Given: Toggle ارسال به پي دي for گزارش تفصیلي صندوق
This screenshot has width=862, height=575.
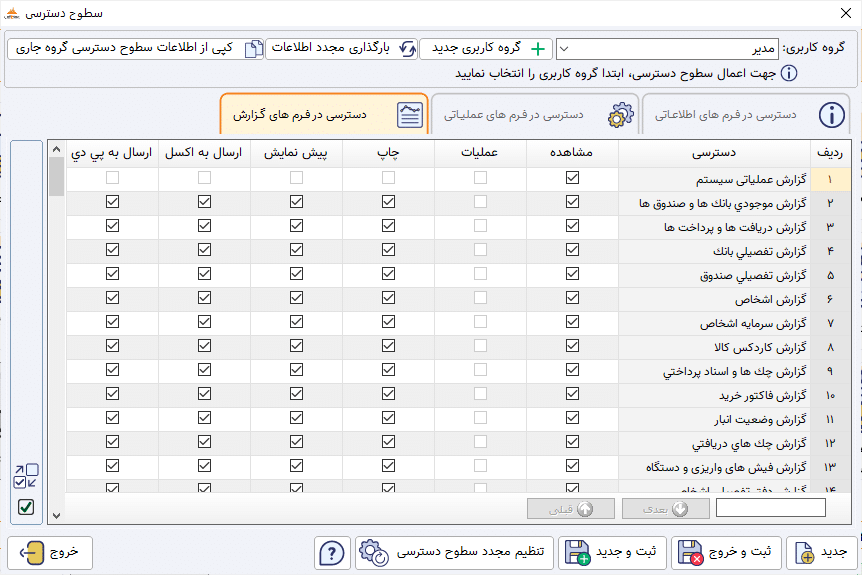Looking at the screenshot, I should (113, 274).
